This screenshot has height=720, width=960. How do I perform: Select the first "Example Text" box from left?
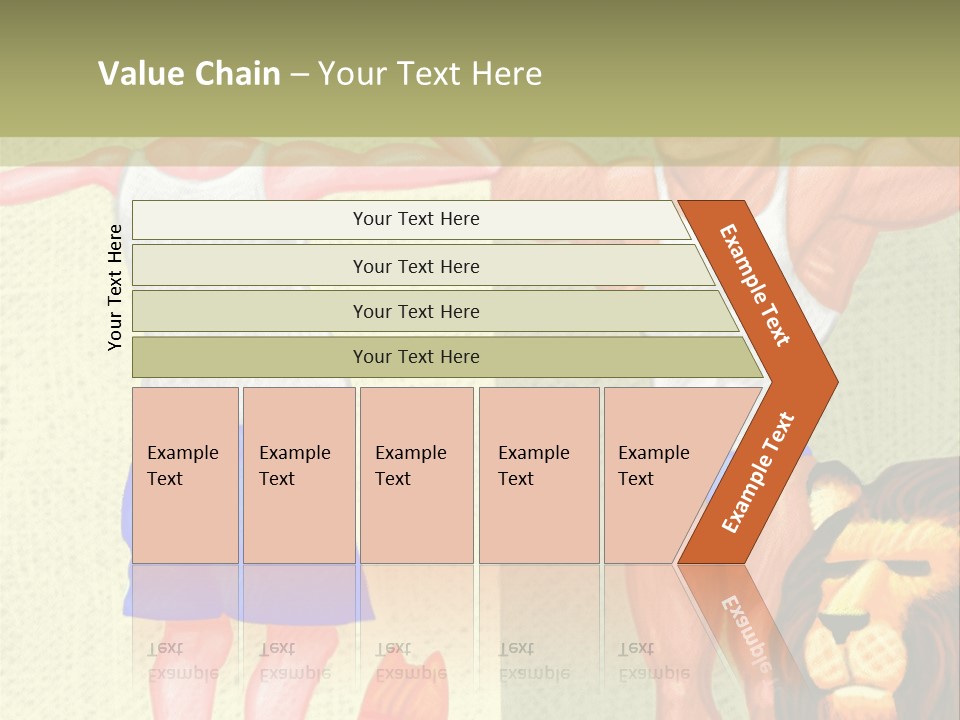pos(185,475)
